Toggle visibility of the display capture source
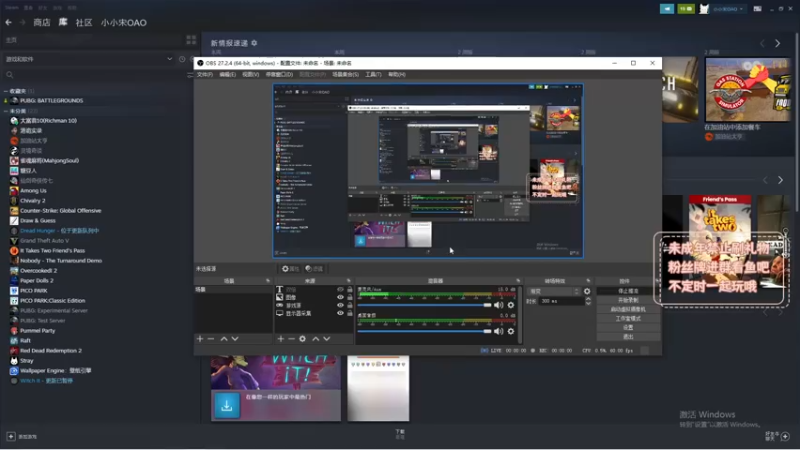 340,313
